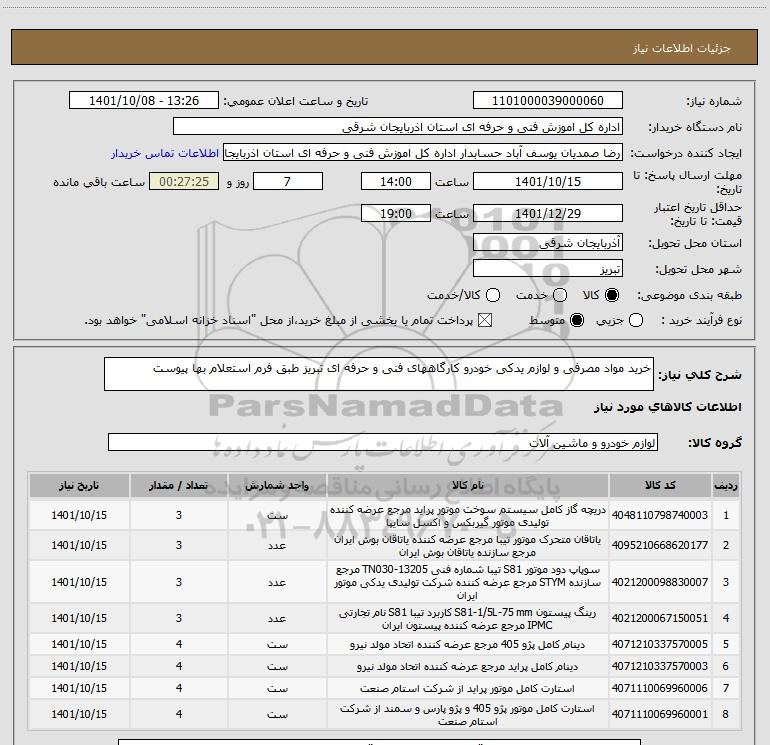The image size is (770, 745).
Task: Select the کالا/خدمت radio button
Action: point(493,295)
